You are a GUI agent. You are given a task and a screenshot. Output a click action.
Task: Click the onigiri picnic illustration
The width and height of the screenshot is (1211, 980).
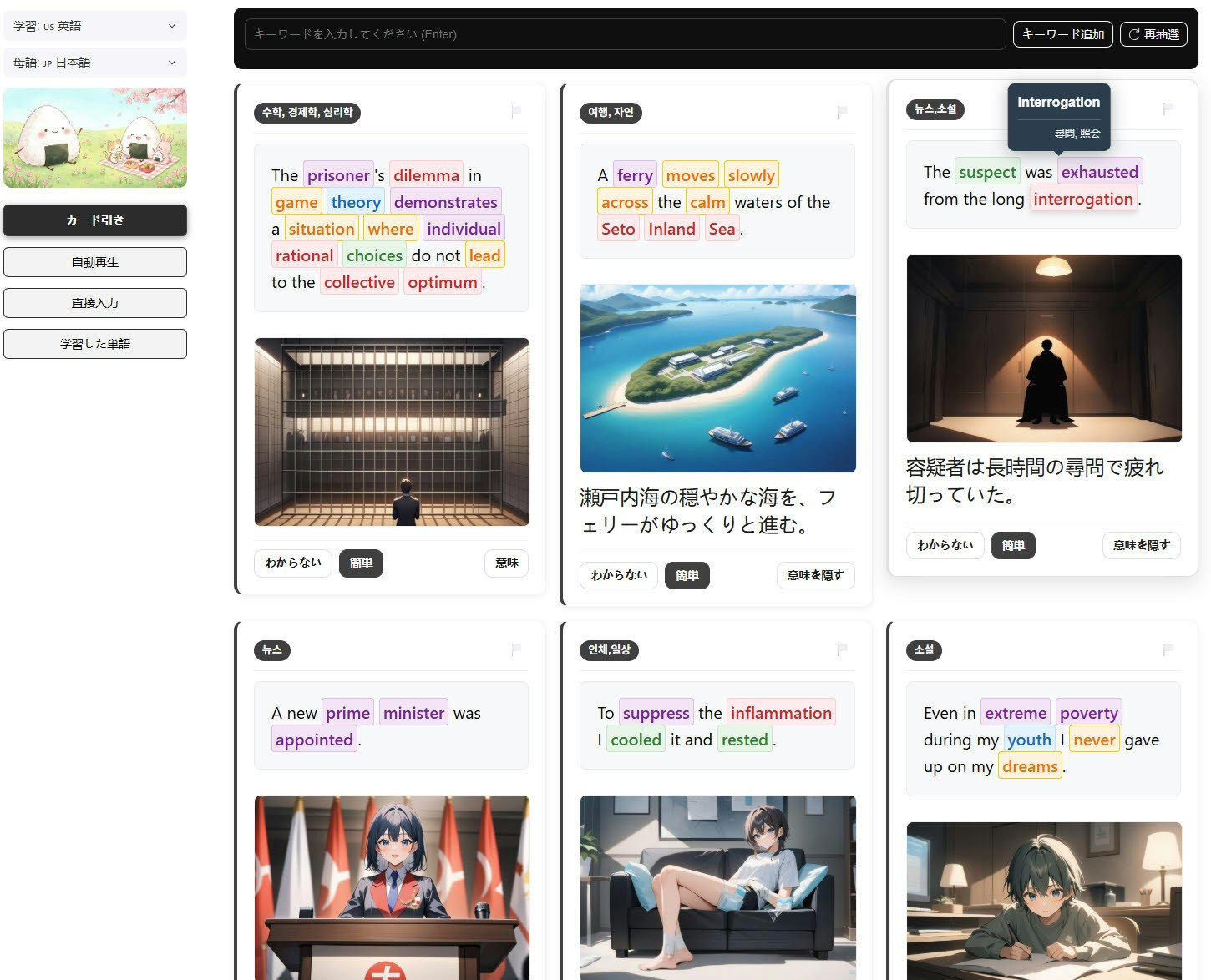(x=94, y=138)
